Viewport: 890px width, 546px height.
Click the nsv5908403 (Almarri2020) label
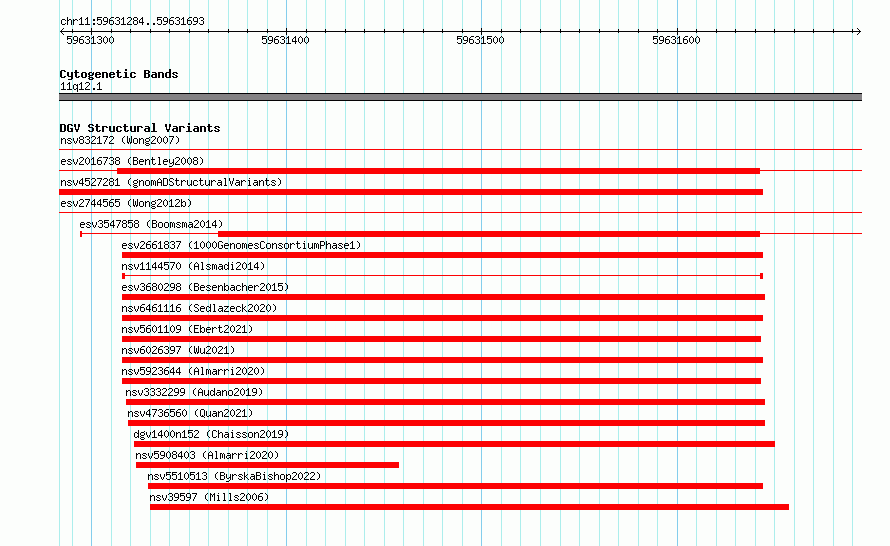click(207, 455)
